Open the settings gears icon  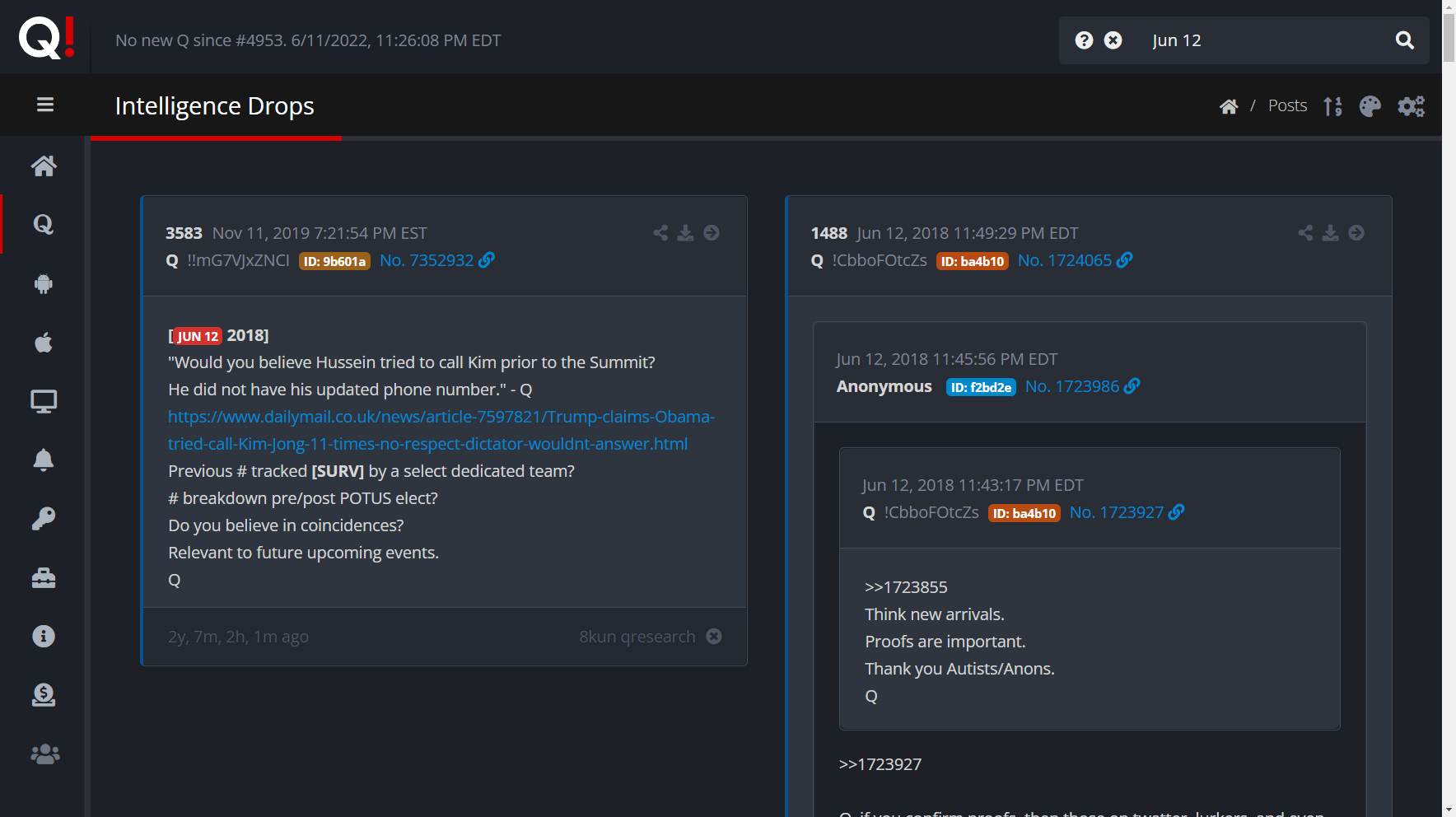(x=1411, y=106)
